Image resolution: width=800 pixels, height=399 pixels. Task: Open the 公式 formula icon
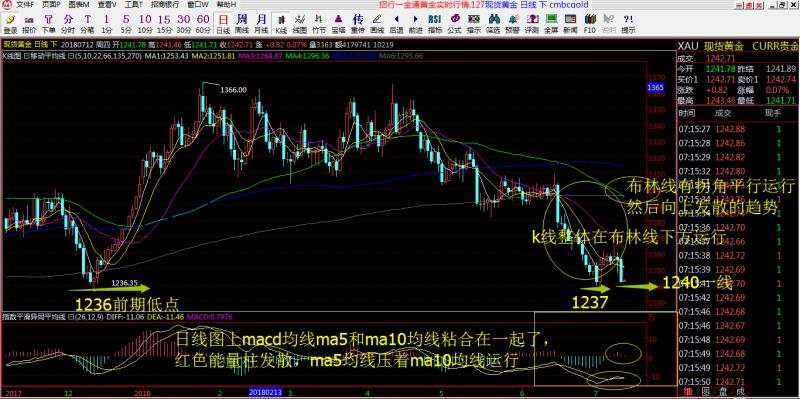(x=455, y=23)
